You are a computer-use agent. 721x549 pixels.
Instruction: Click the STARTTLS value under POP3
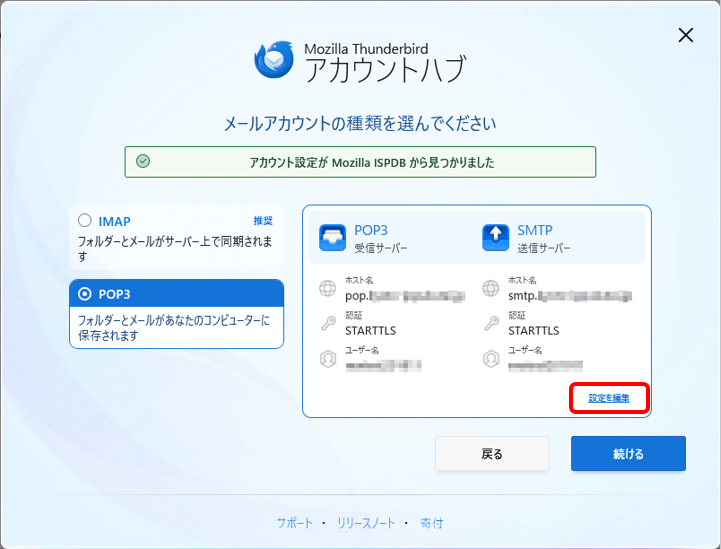[x=371, y=331]
